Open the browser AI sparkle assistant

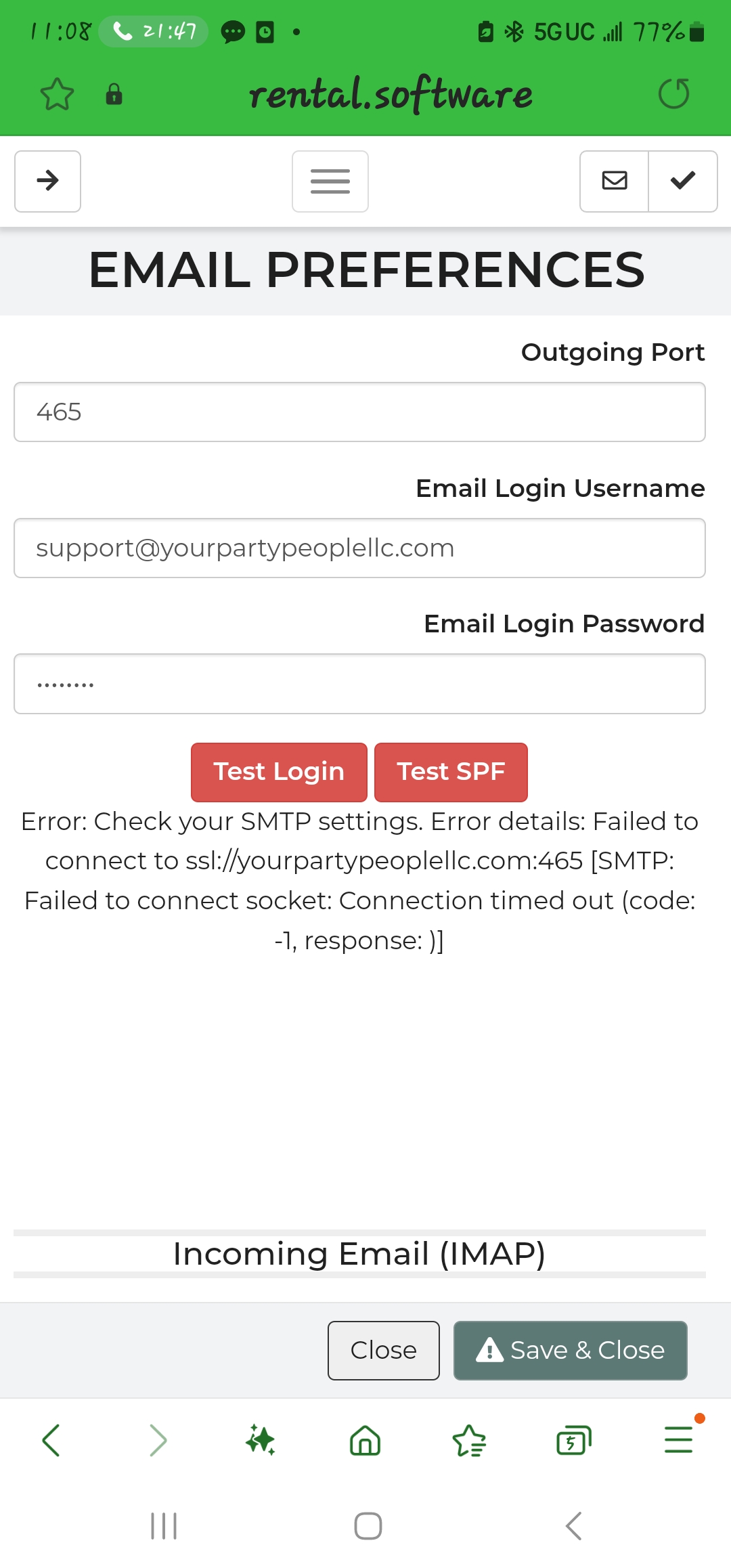coord(261,1440)
